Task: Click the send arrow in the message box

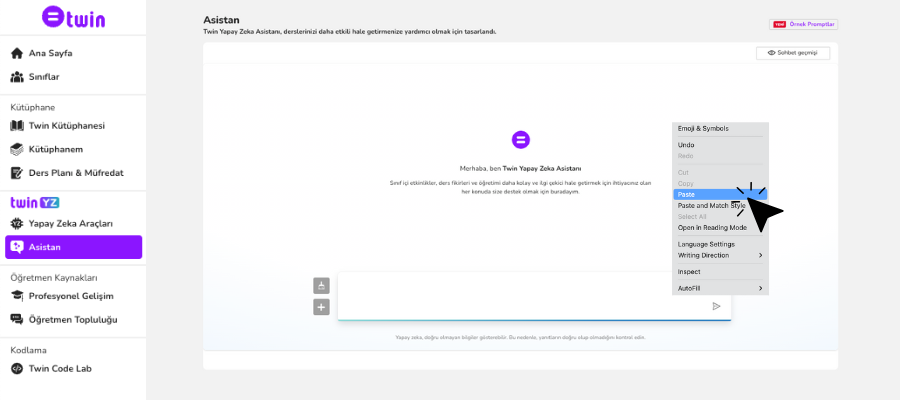Action: coord(716,306)
